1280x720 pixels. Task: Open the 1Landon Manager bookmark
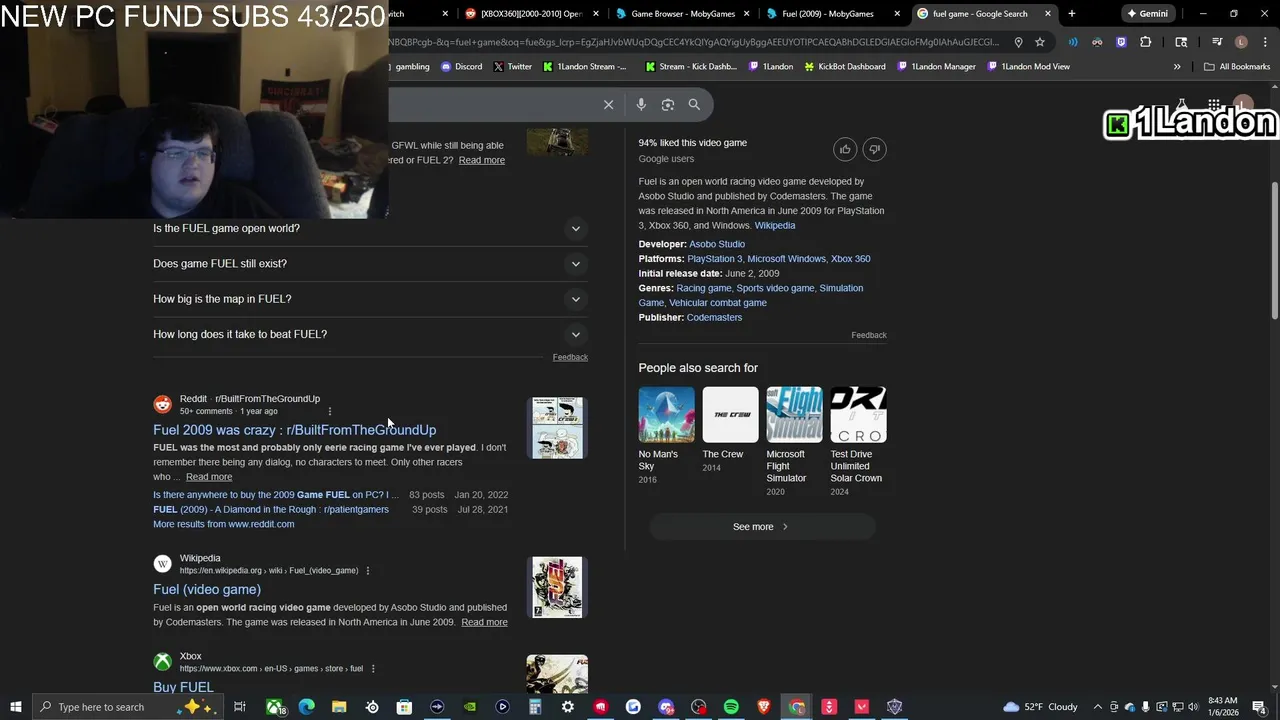(936, 67)
